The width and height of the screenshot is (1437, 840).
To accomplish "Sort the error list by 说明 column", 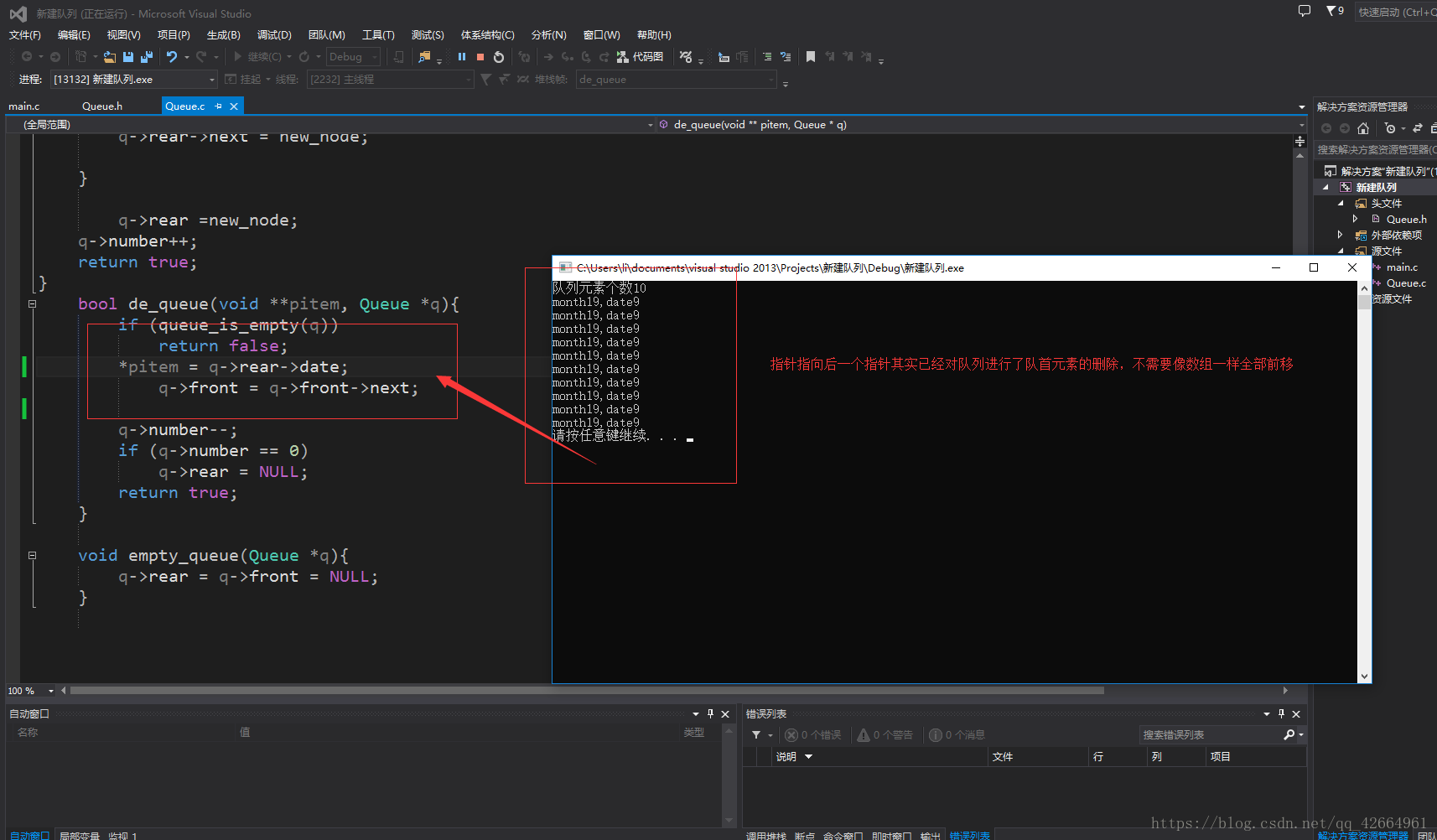I will tap(879, 757).
